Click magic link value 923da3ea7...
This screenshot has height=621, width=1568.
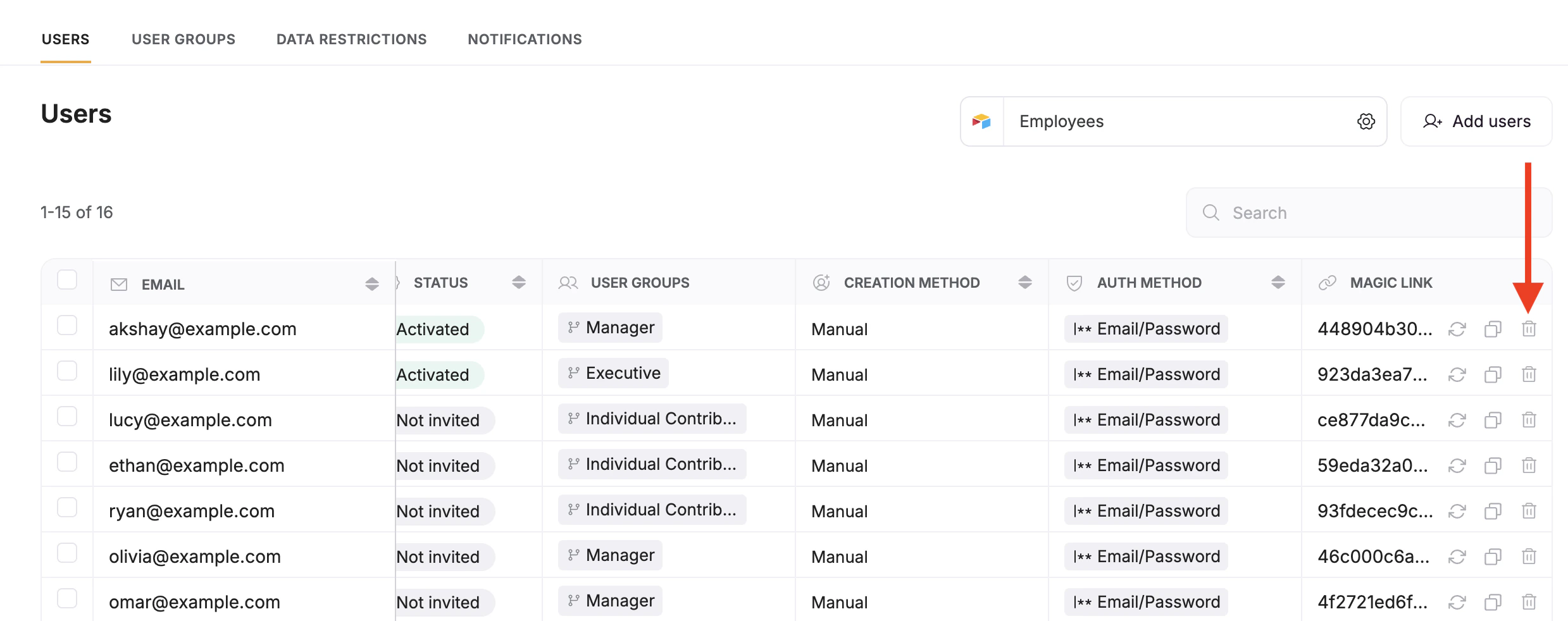pos(1372,374)
